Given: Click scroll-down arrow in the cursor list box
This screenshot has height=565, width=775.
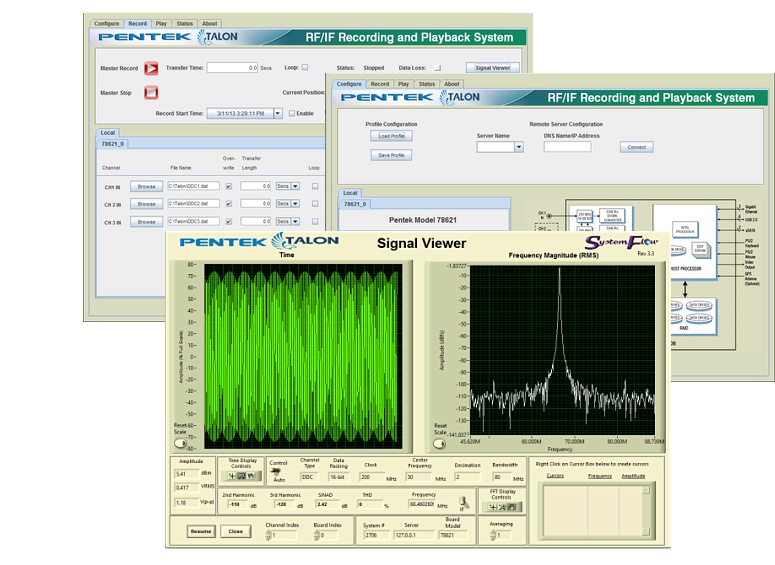Looking at the screenshot, I should [x=646, y=532].
